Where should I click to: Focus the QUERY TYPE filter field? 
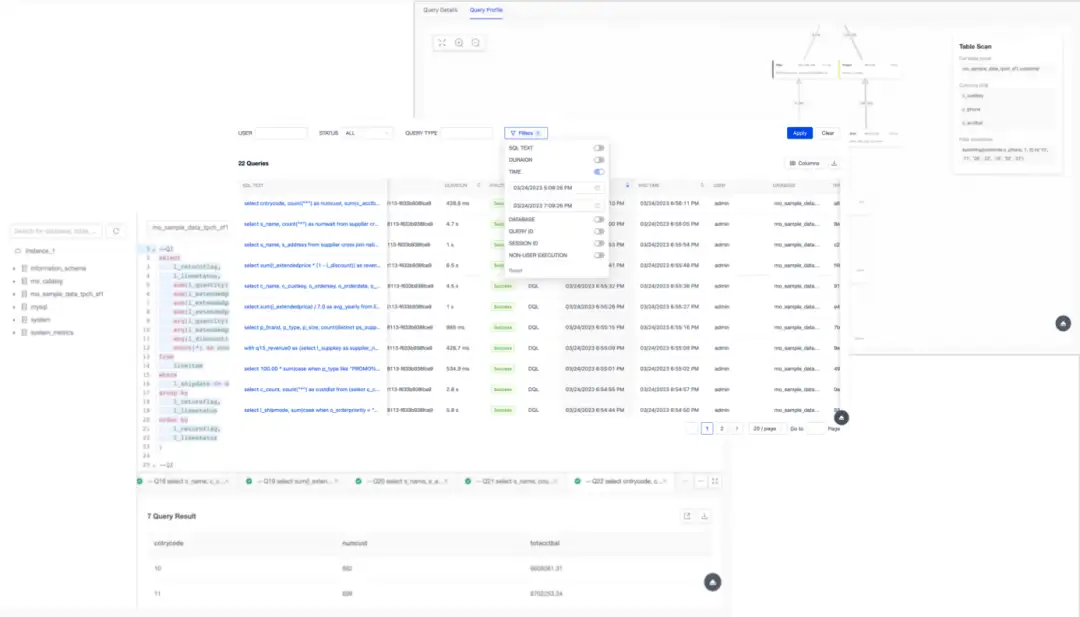click(x=467, y=133)
